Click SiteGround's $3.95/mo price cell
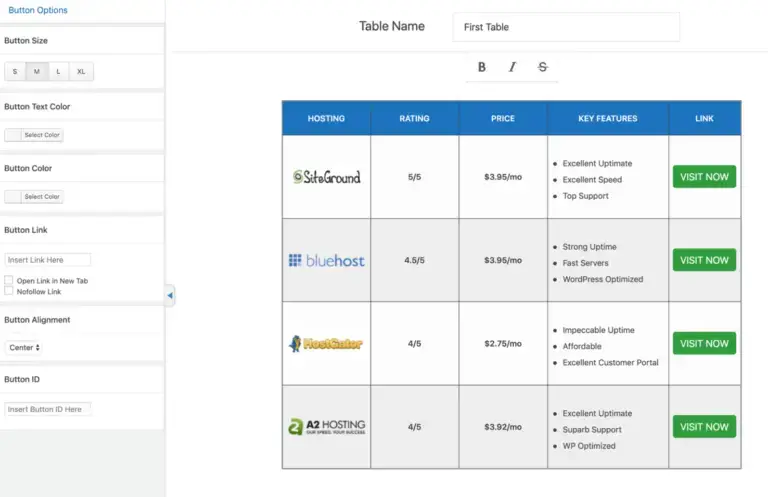The image size is (768, 497). [x=503, y=177]
